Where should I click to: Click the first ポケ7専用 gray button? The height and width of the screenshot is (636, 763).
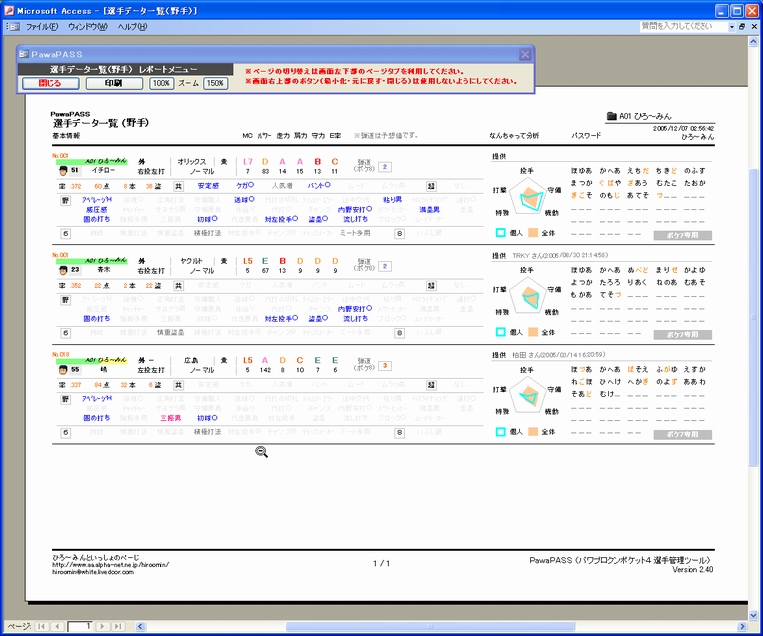[682, 236]
